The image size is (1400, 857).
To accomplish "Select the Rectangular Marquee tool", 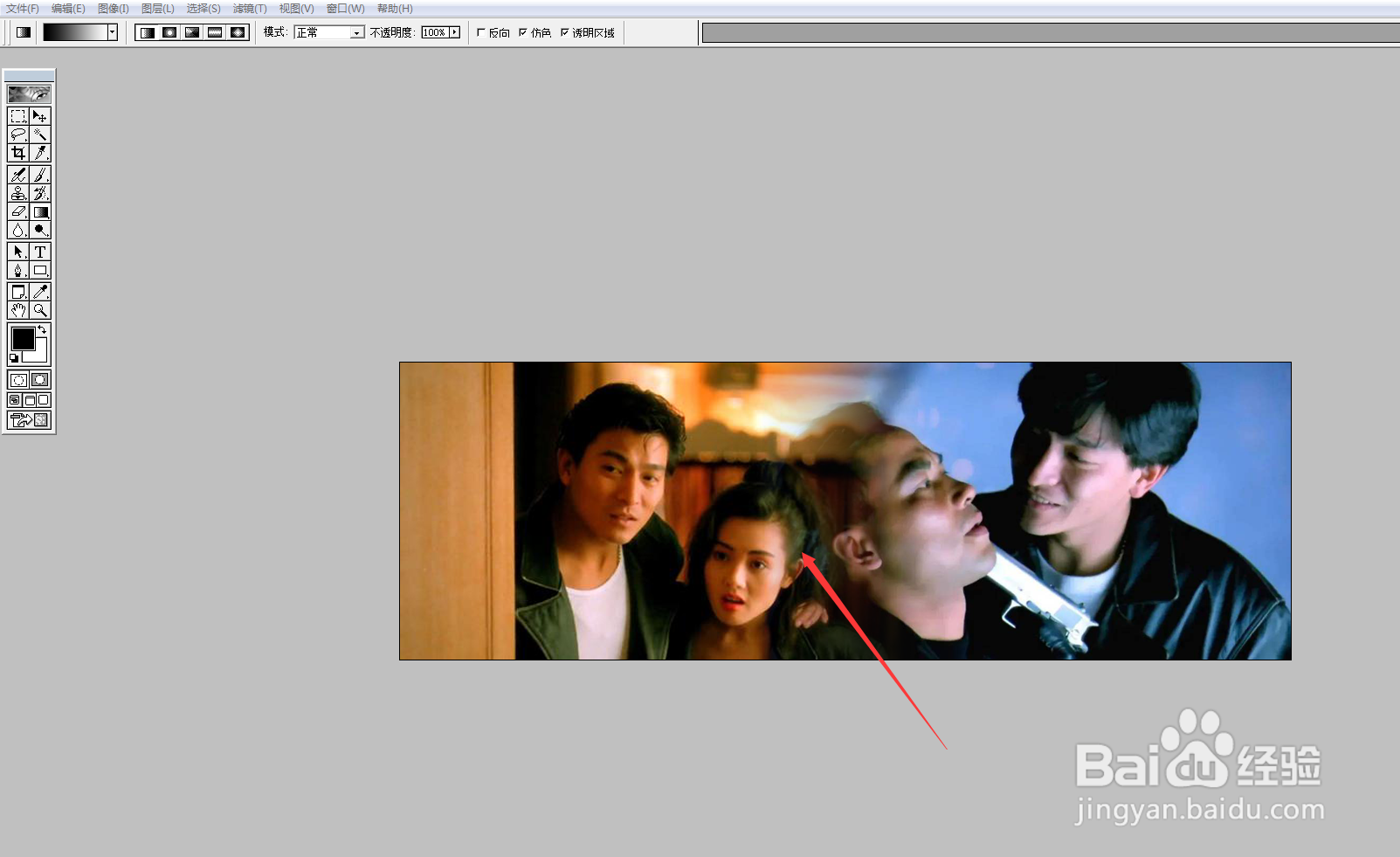I will coord(18,116).
